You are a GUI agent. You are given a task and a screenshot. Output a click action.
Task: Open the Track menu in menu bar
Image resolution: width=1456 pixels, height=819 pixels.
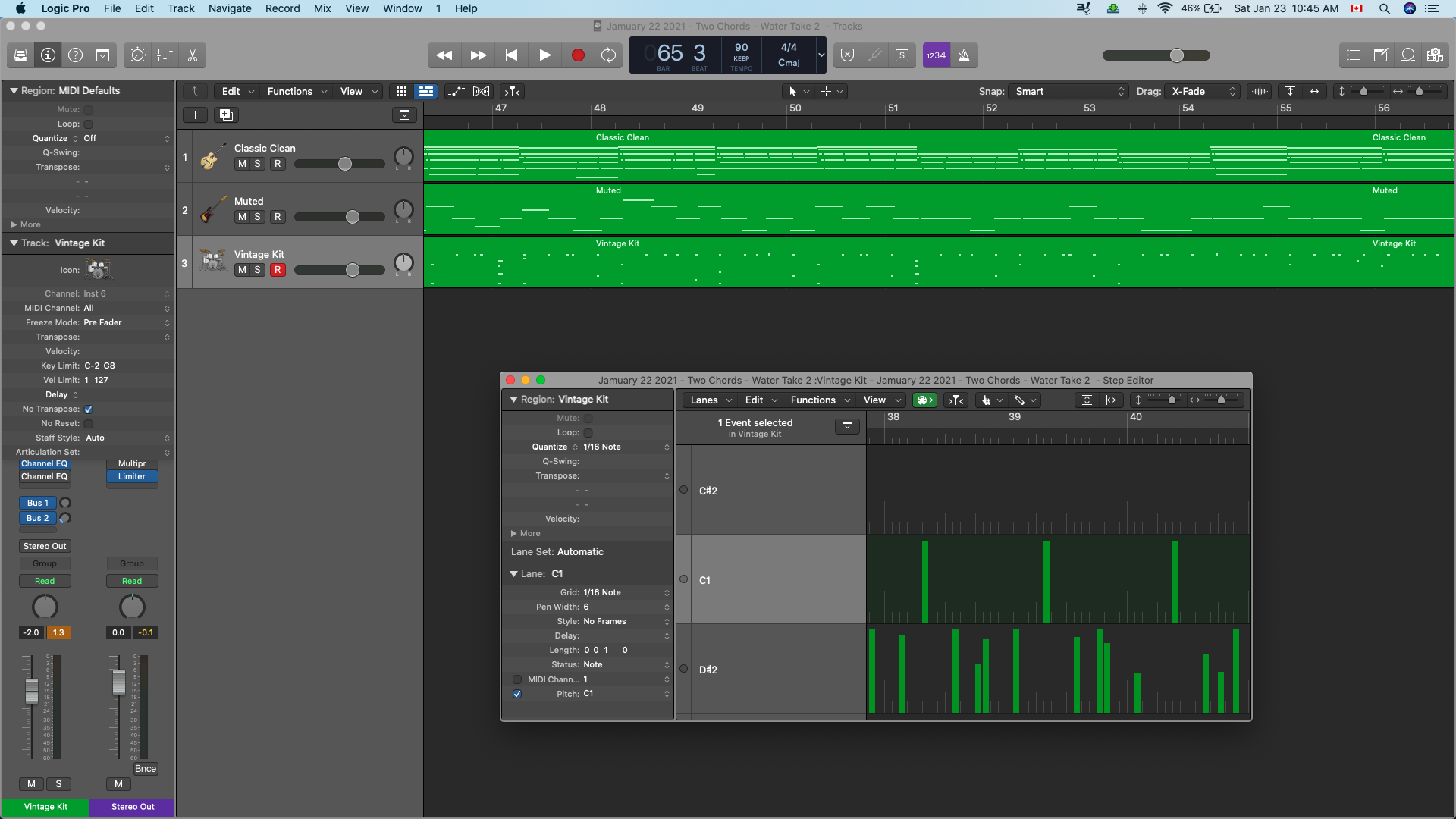click(180, 8)
